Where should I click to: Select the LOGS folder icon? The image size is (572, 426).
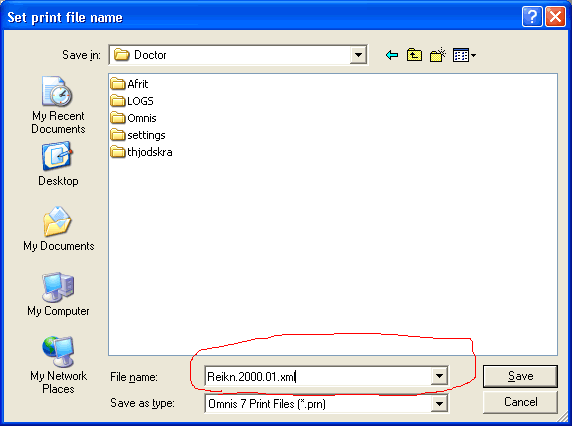118,101
